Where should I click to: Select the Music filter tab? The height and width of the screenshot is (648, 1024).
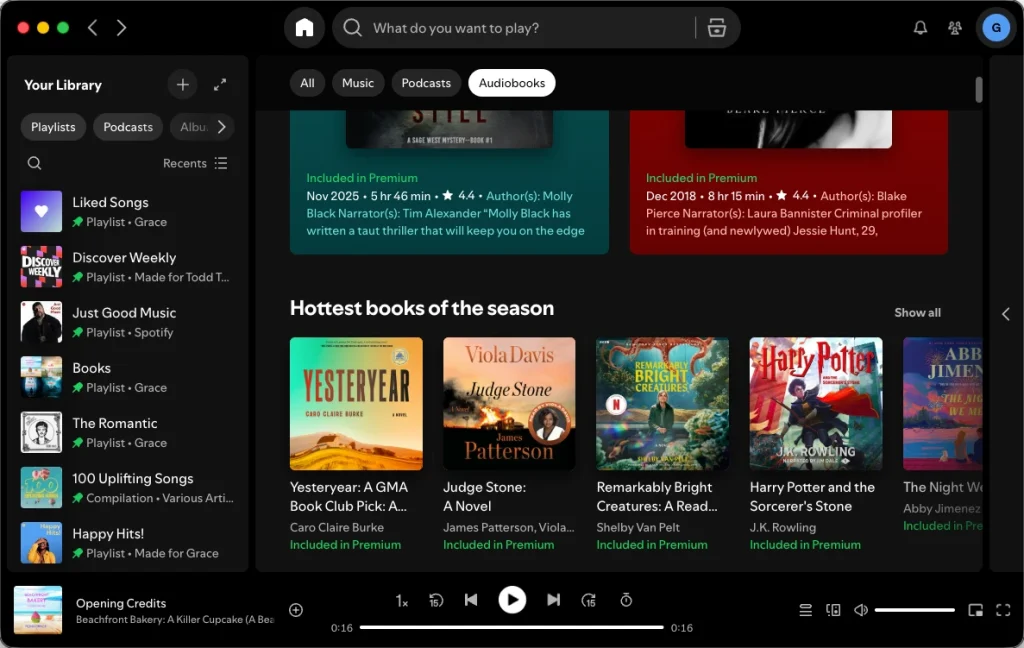click(358, 83)
